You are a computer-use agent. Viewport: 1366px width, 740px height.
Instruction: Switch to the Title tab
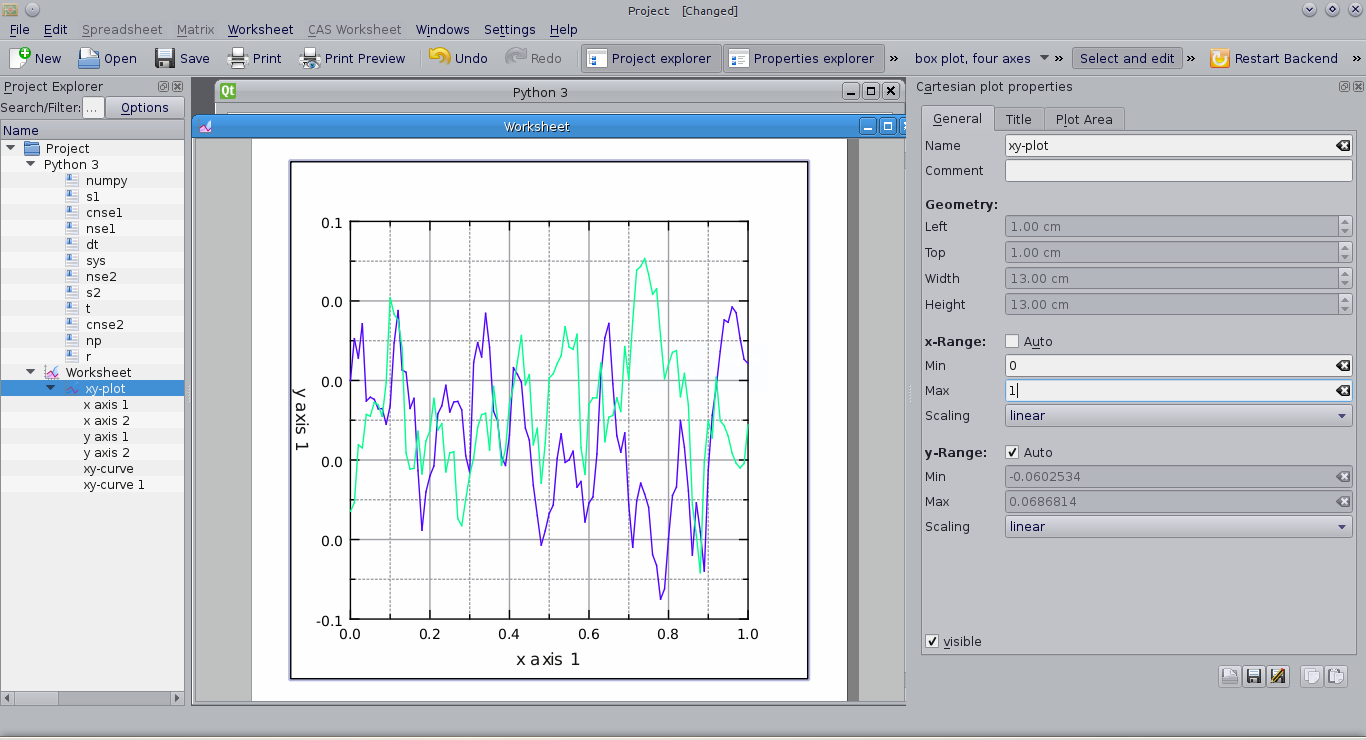click(1018, 118)
